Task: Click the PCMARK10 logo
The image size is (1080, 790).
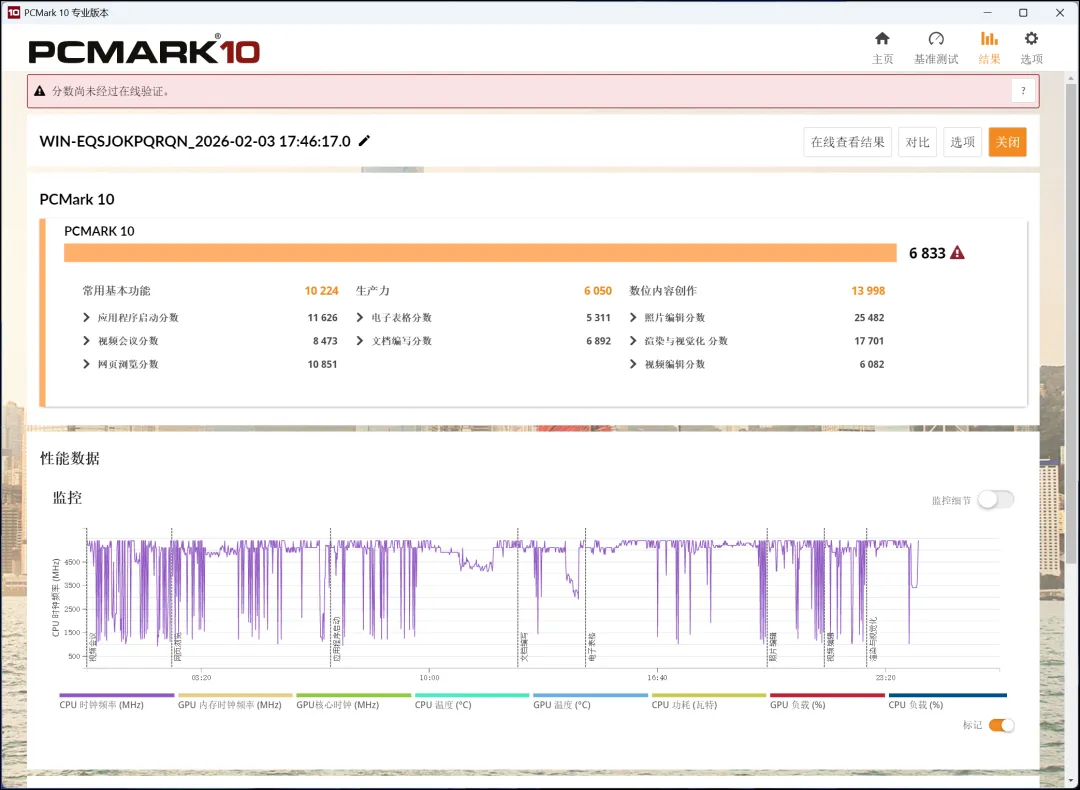Action: (144, 50)
